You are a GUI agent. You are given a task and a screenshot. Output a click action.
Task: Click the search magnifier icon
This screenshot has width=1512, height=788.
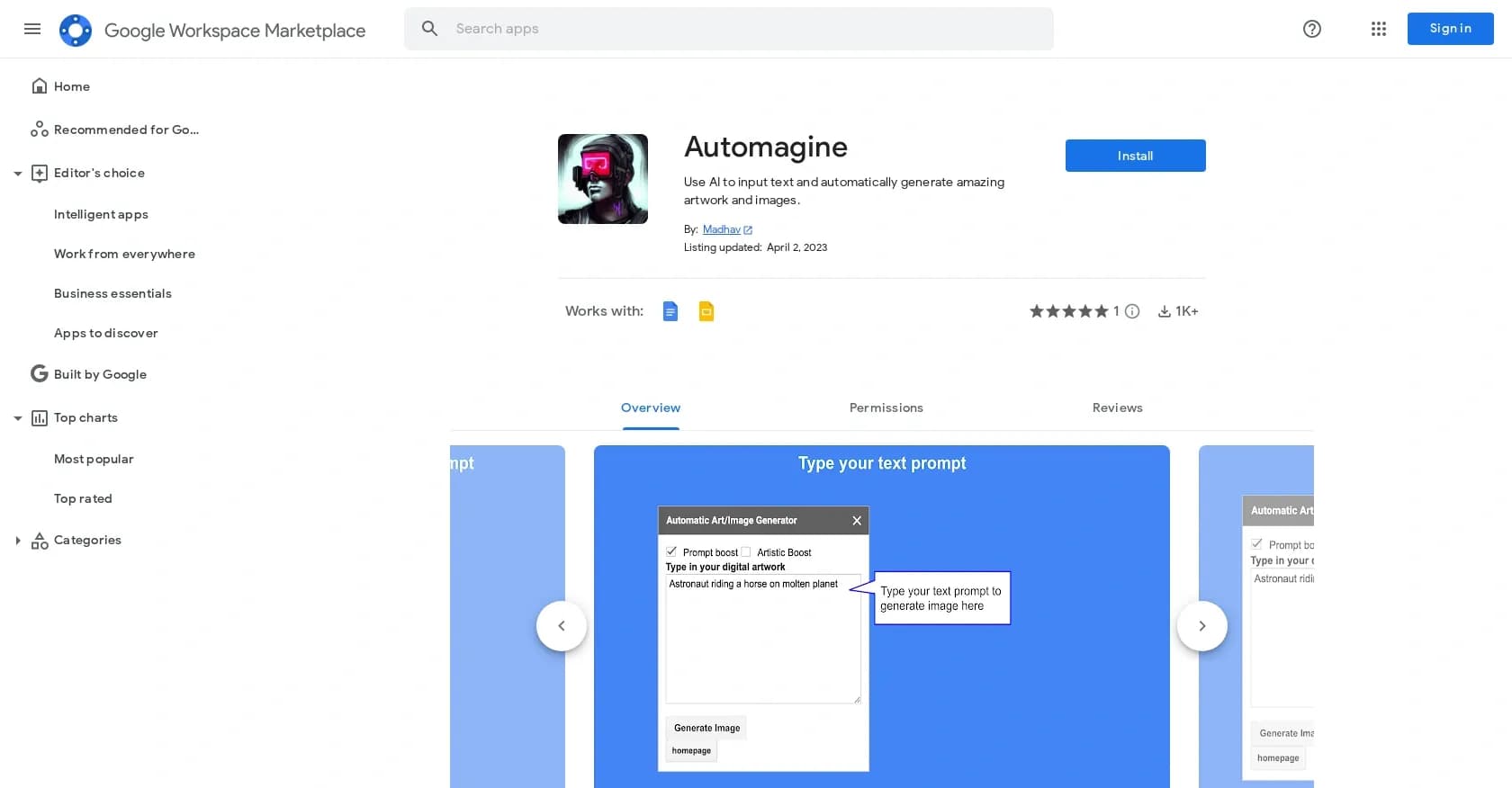429,29
